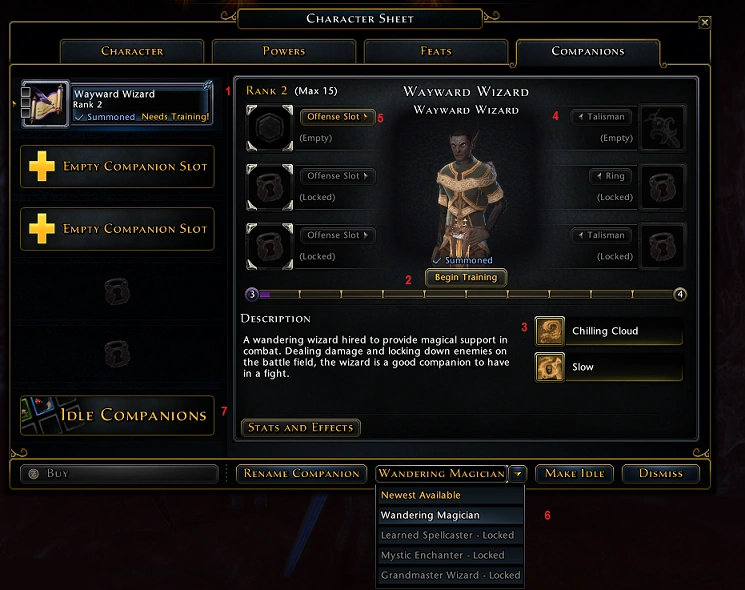Click the Begin Training button
745x590 pixels.
[466, 277]
